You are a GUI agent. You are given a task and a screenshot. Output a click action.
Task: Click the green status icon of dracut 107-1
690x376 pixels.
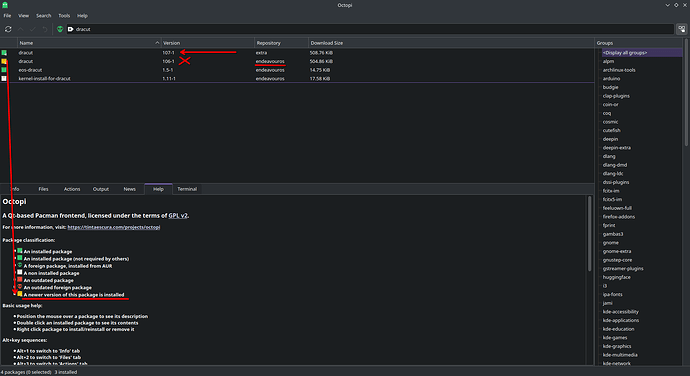coord(4,53)
